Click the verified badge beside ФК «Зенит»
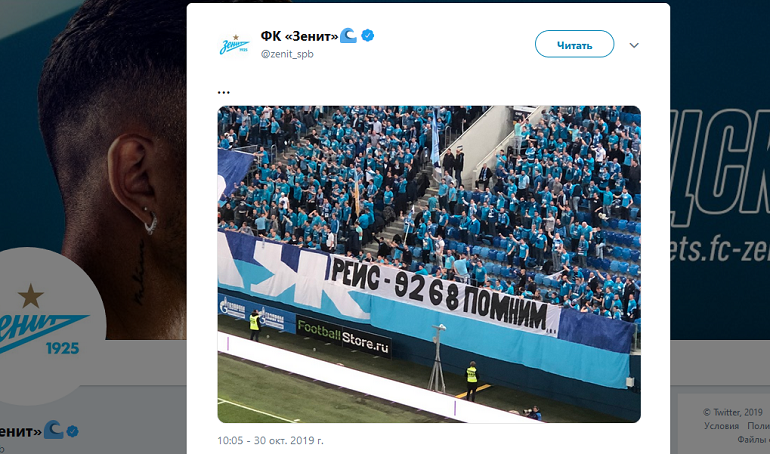The width and height of the screenshot is (770, 454). (x=368, y=35)
